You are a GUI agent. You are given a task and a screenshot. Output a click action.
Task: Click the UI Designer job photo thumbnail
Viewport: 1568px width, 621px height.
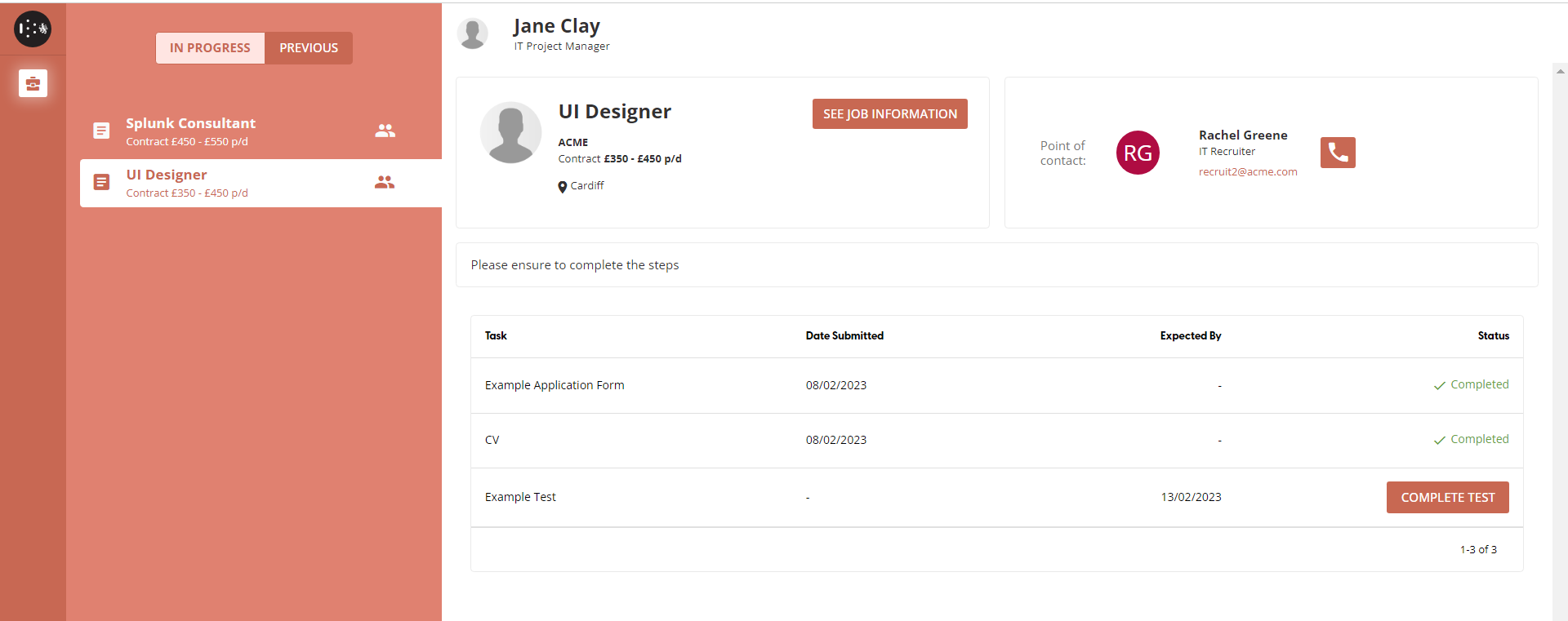coord(510,132)
